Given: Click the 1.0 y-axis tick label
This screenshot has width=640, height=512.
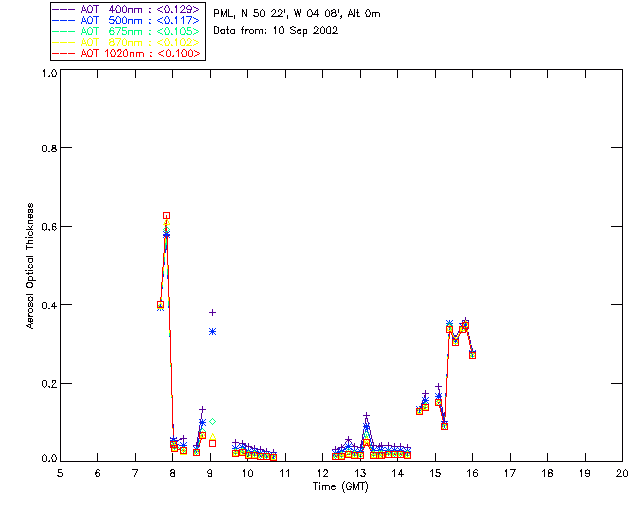Looking at the screenshot, I should pyautogui.click(x=49, y=73).
